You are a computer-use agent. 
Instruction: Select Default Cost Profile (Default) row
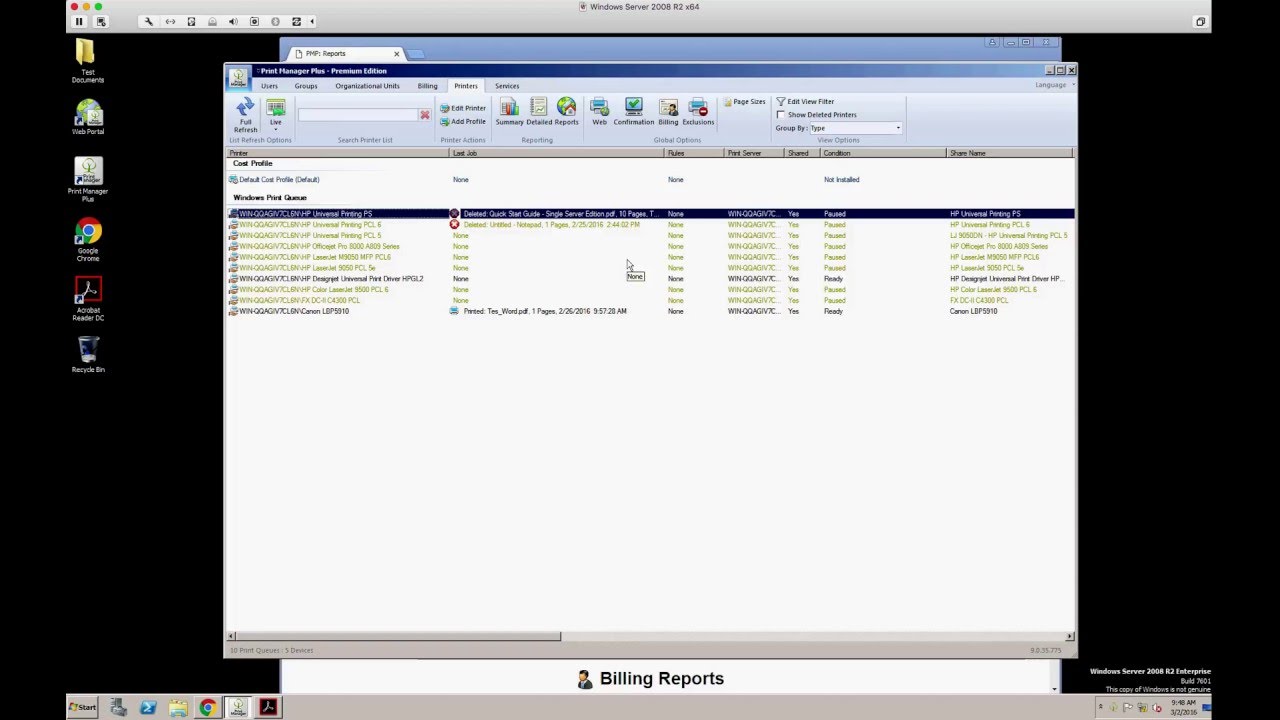(650, 180)
